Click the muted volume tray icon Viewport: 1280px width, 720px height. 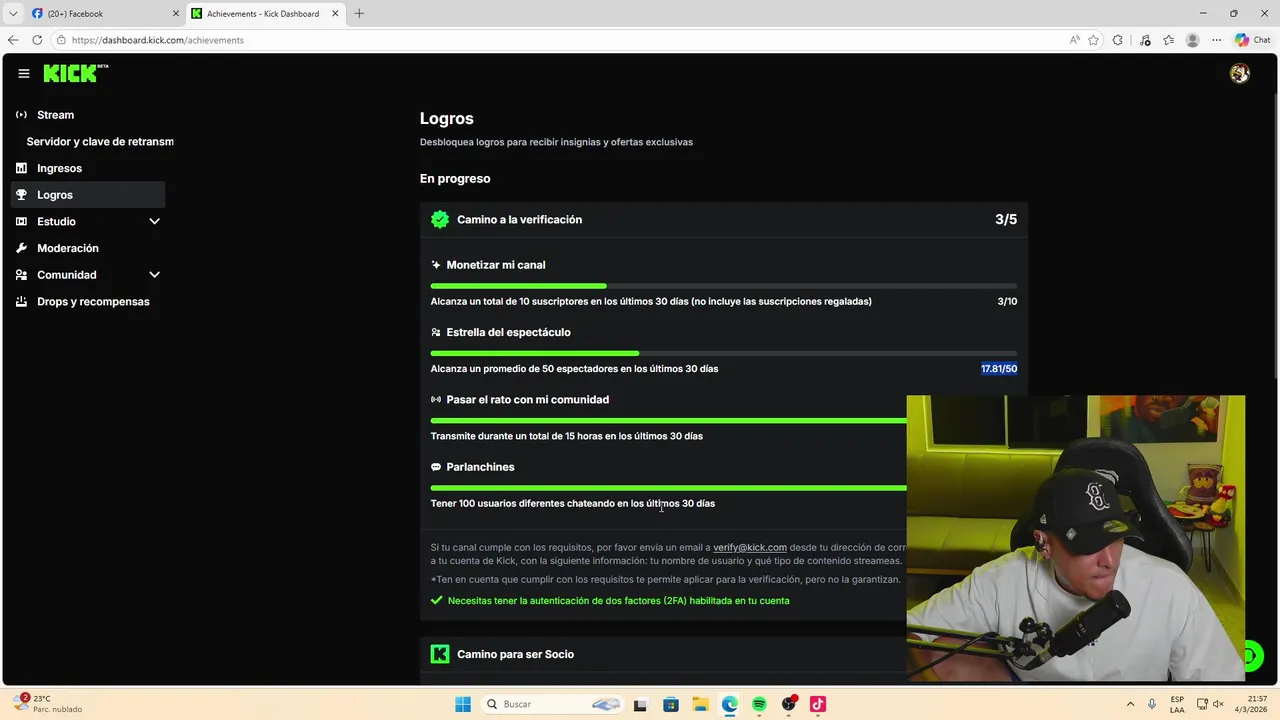1219,704
